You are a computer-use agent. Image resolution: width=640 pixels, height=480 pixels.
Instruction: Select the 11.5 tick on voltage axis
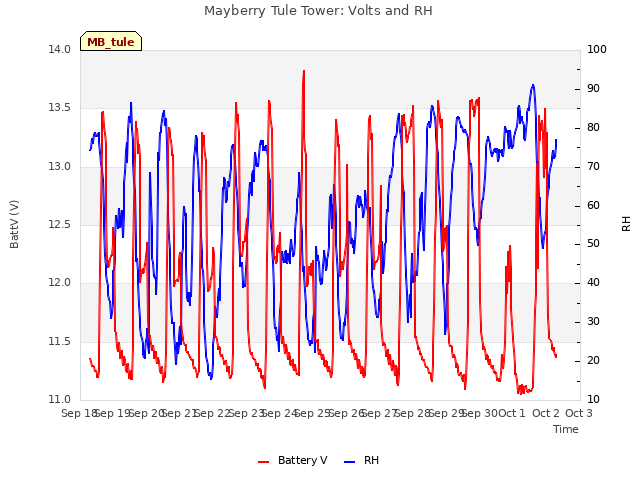click(59, 341)
